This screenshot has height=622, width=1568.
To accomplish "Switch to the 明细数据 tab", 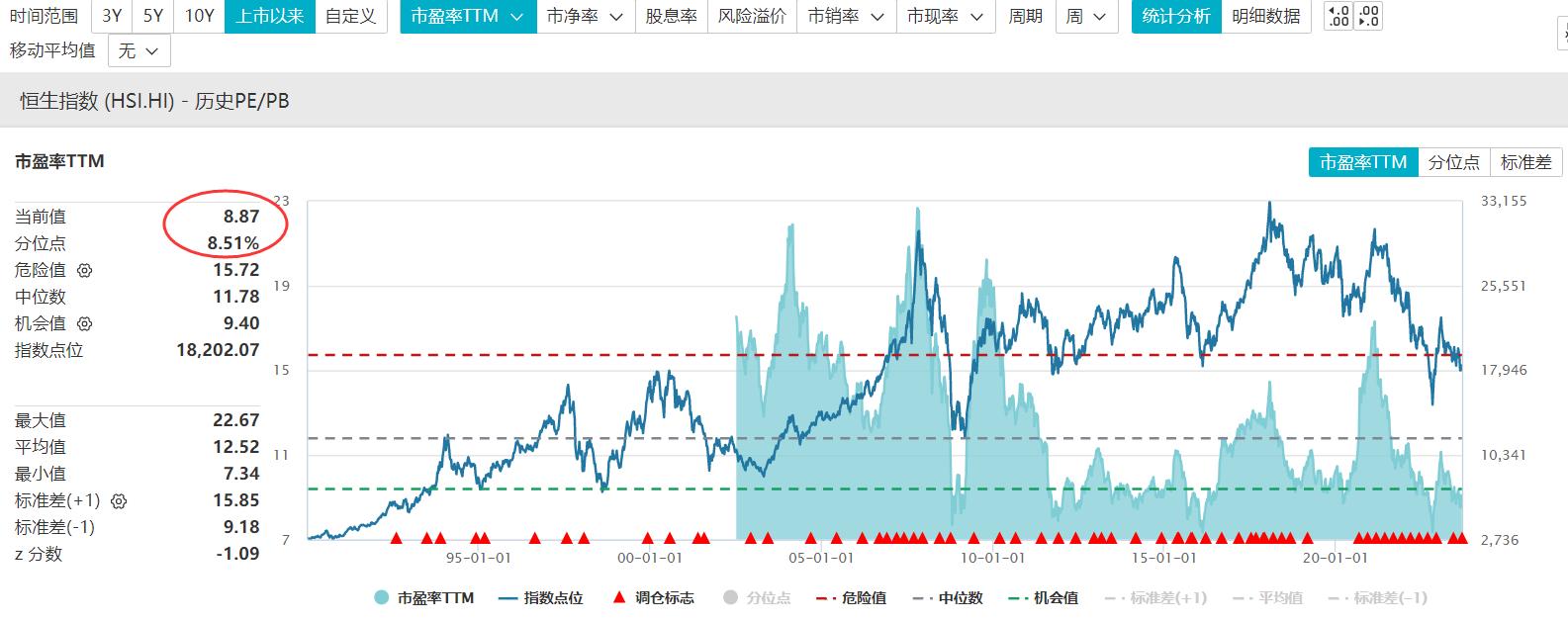I will pos(1265,16).
